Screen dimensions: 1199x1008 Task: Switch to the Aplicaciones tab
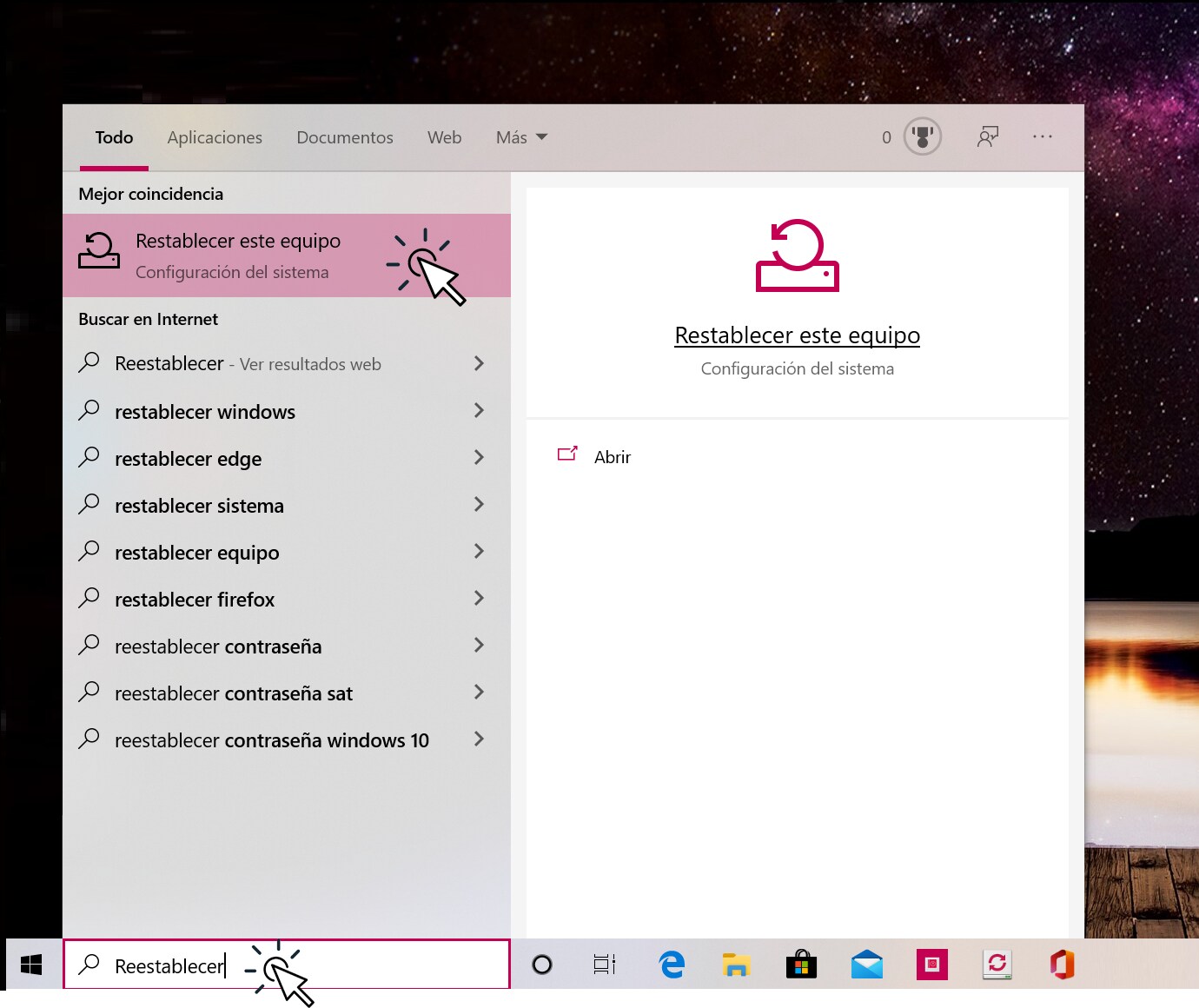point(215,137)
